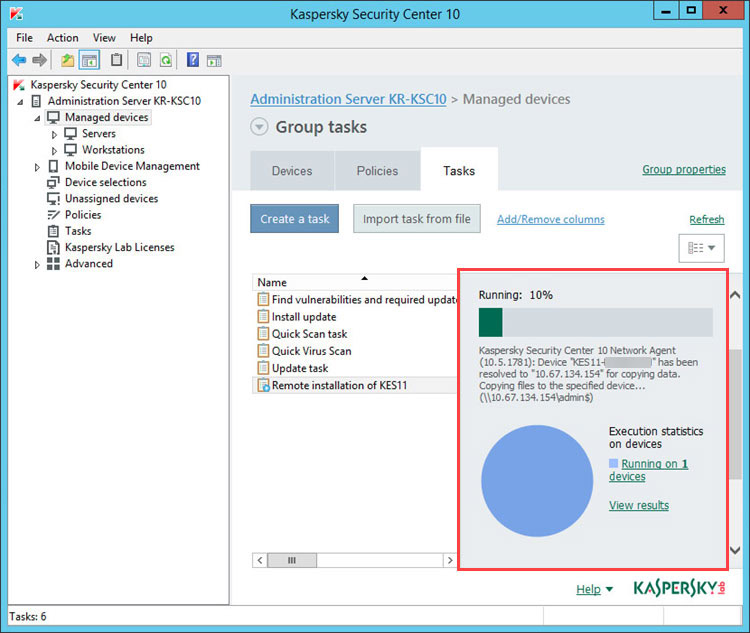This screenshot has height=633, width=750.
Task: Click the Forward arrow toolbar icon
Action: tap(39, 60)
